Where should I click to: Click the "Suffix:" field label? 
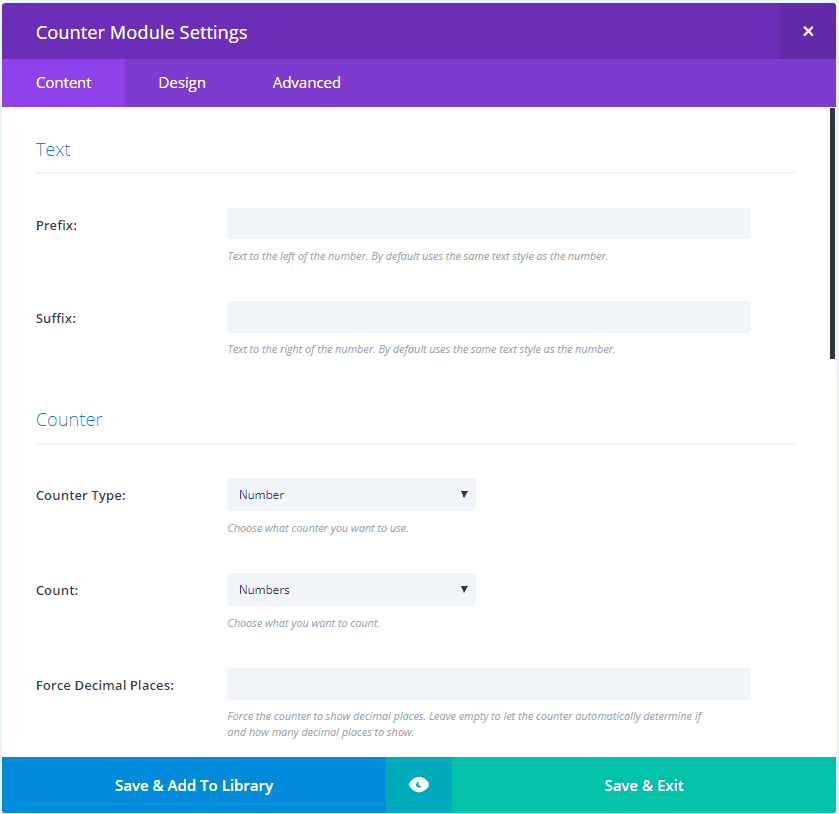pos(56,318)
